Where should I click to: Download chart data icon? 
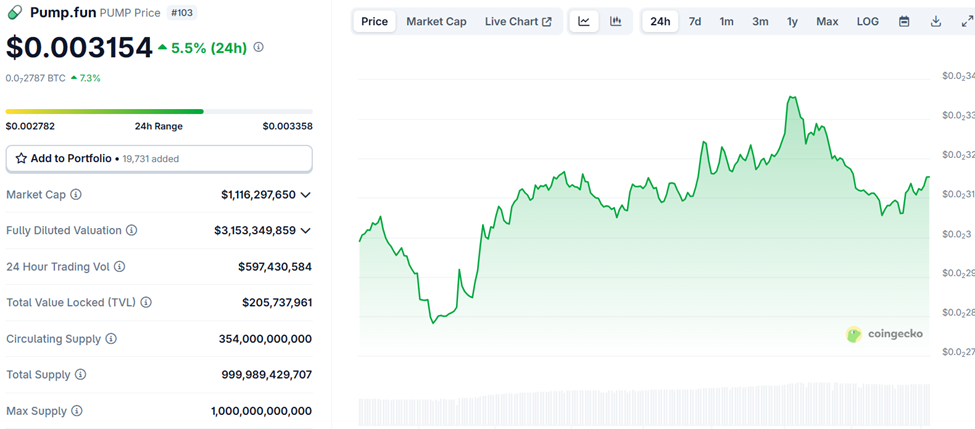pyautogui.click(x=935, y=21)
